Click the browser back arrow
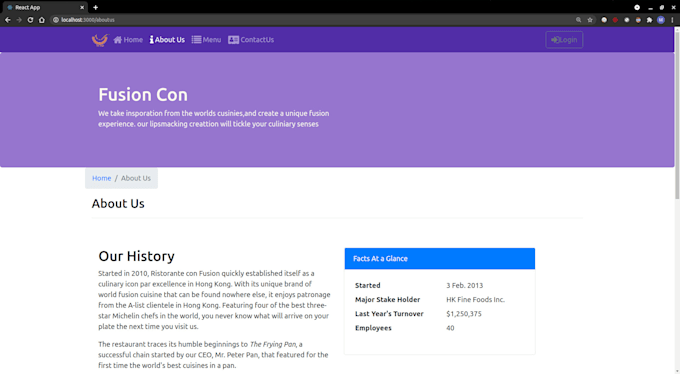Image resolution: width=680 pixels, height=374 pixels. click(x=8, y=20)
